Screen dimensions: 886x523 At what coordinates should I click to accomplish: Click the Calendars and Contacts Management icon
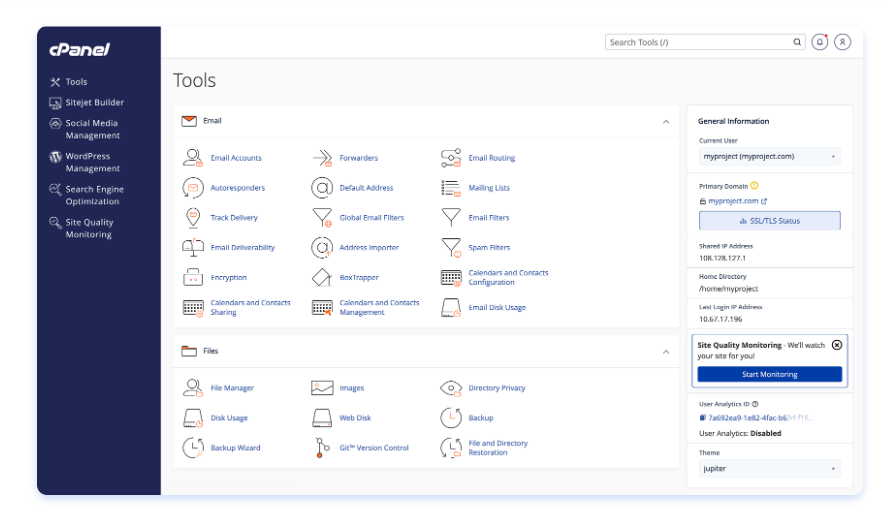(x=322, y=308)
